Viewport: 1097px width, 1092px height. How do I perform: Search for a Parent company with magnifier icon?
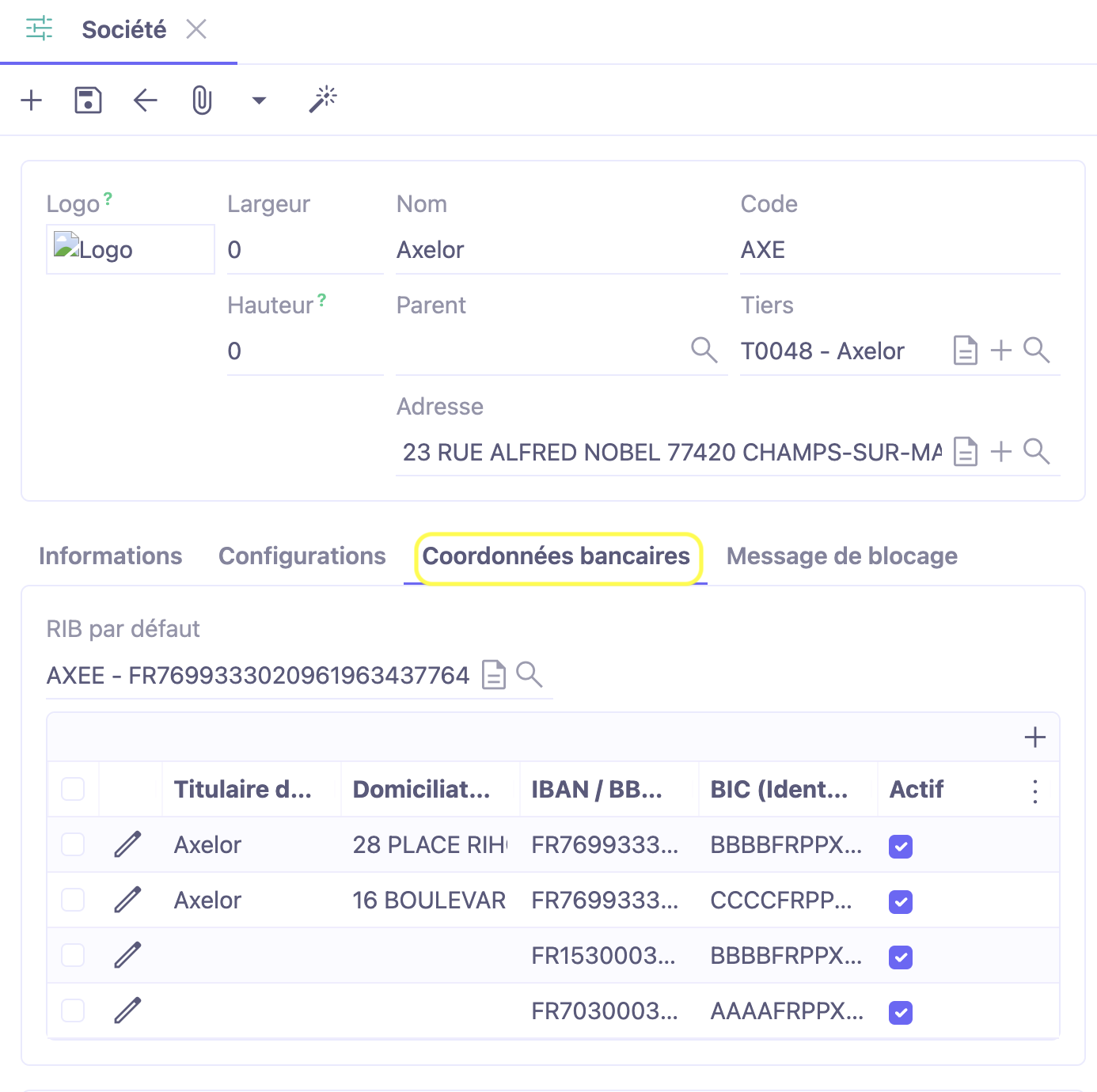[x=704, y=350]
